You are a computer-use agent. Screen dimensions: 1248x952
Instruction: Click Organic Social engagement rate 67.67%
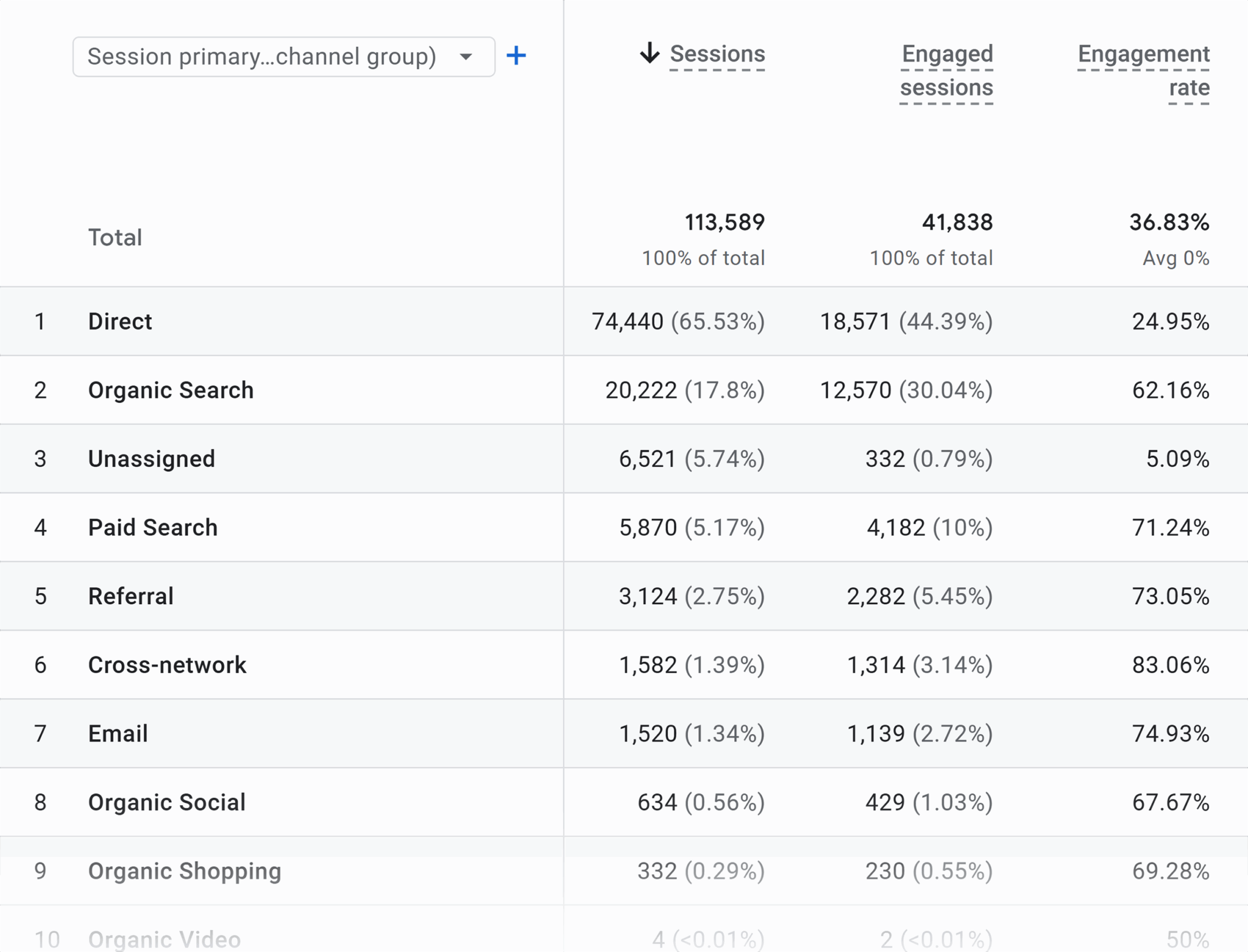(1171, 802)
